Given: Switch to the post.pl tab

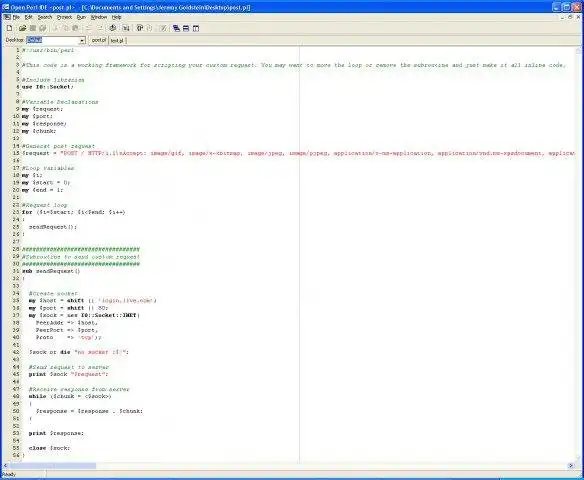Looking at the screenshot, I should coord(99,40).
